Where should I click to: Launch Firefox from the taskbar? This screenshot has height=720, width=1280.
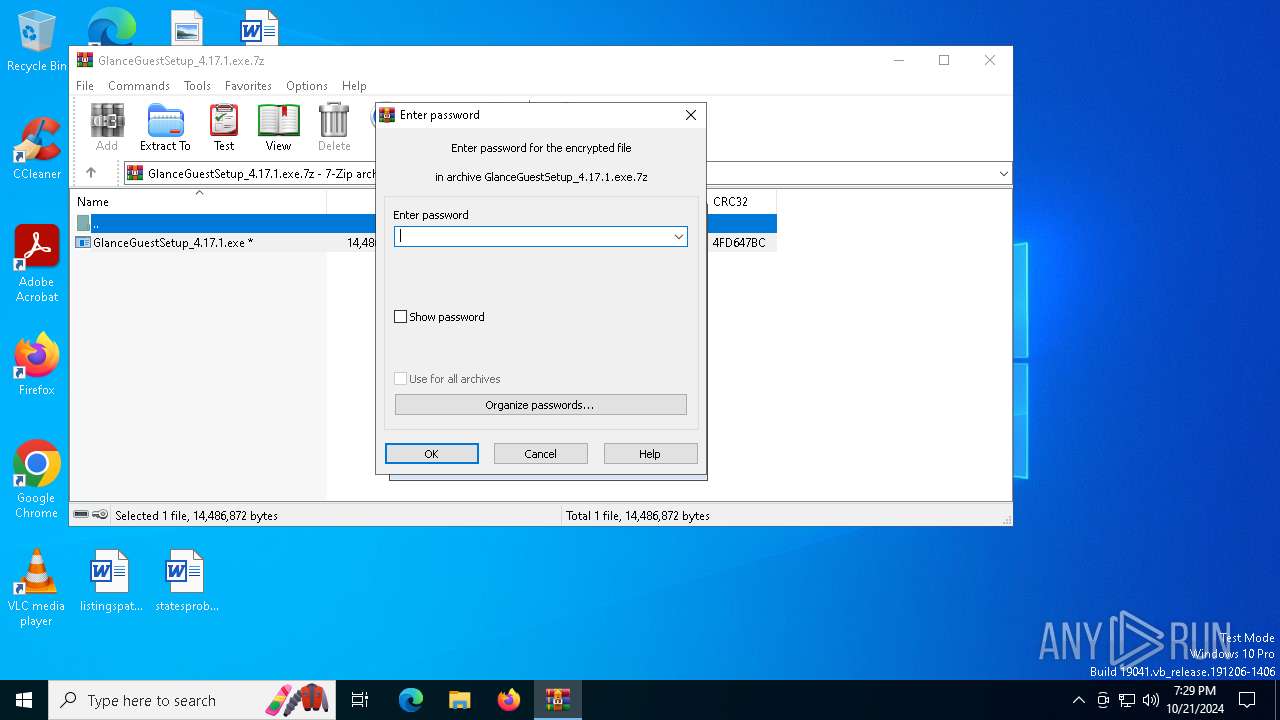tap(508, 700)
